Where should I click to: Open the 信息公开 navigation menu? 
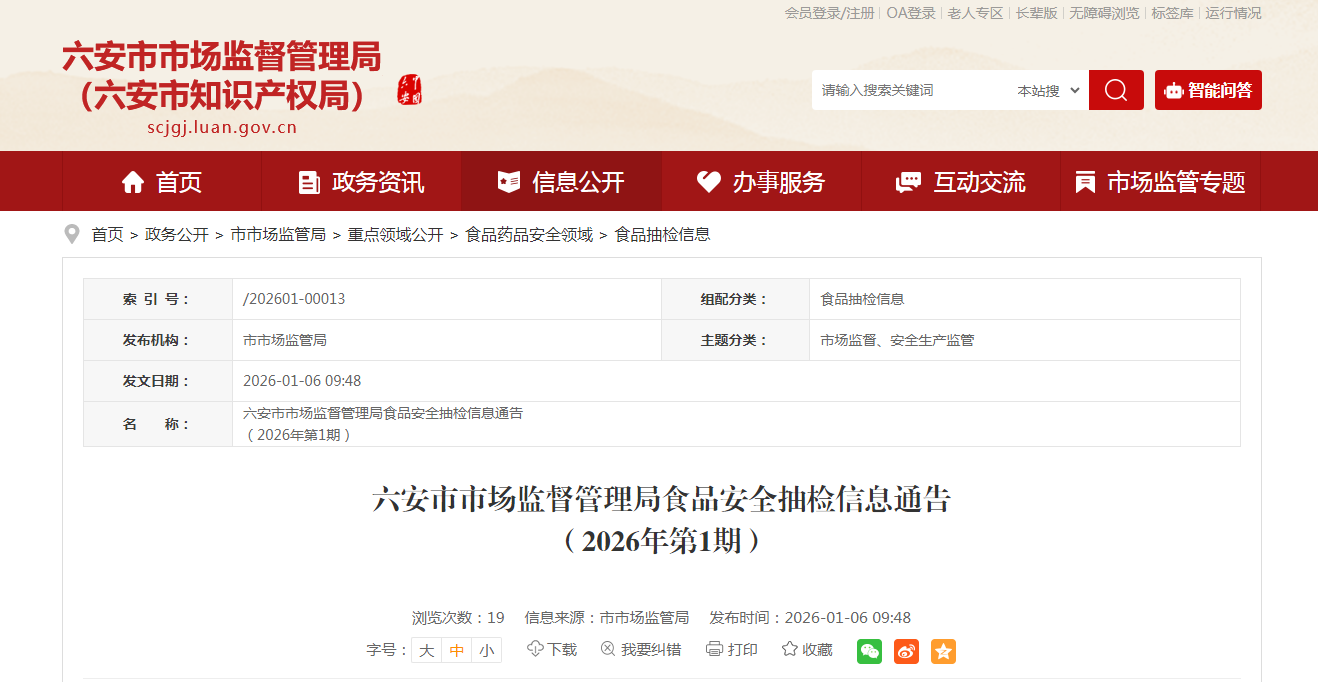(561, 182)
